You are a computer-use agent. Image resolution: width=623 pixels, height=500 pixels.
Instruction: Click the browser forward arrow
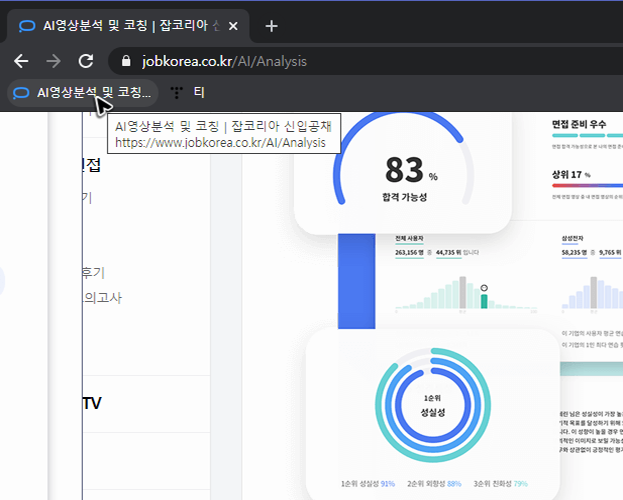(x=54, y=61)
